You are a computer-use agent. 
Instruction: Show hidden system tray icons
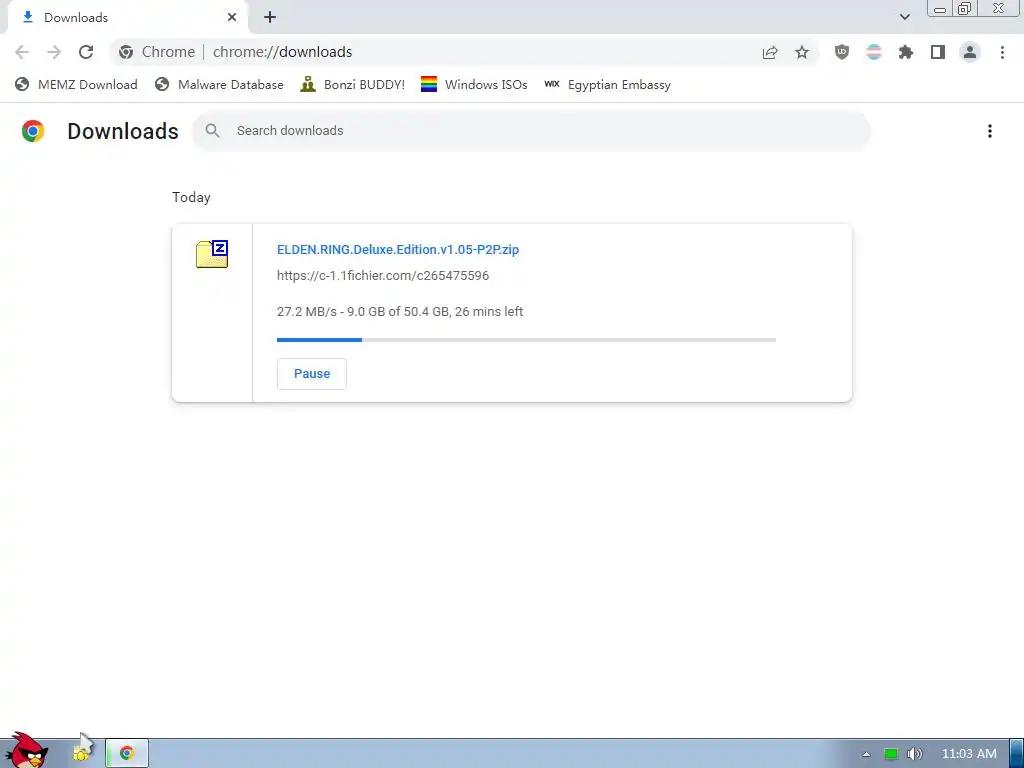[x=866, y=754]
